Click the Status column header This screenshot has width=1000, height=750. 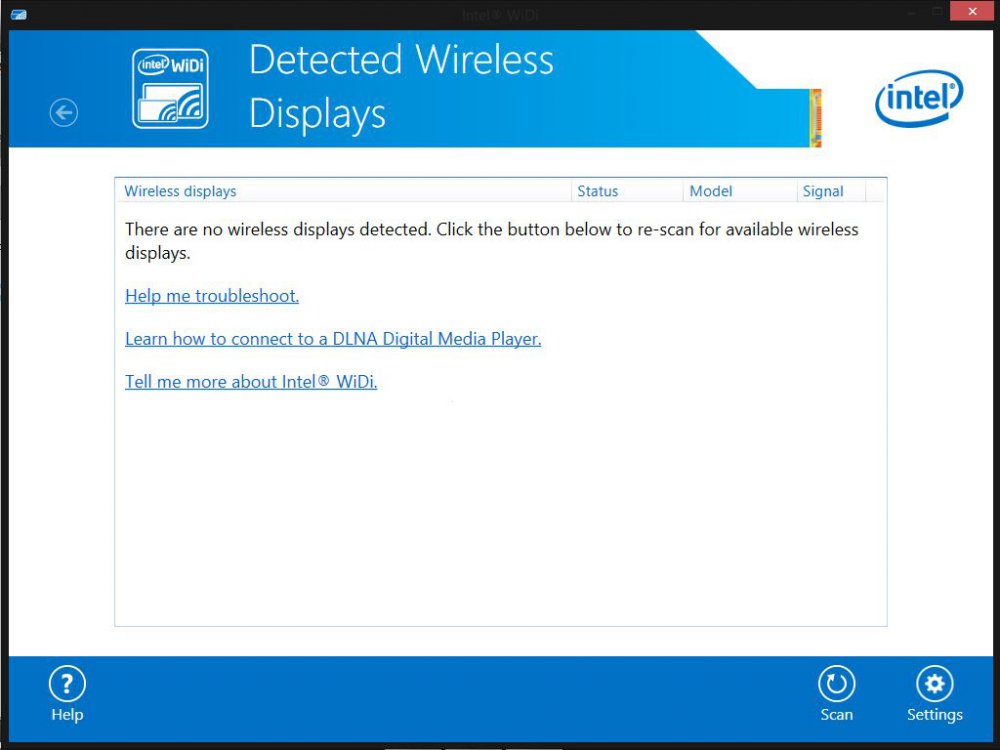pos(597,191)
